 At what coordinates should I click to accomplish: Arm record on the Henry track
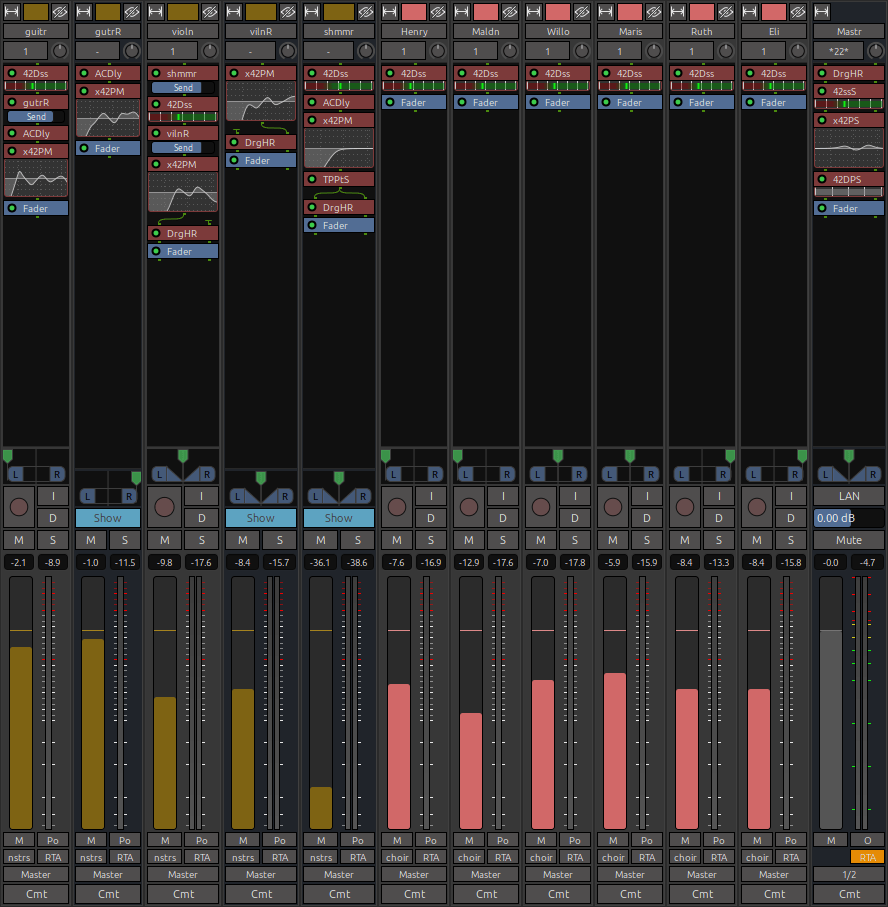pos(397,506)
